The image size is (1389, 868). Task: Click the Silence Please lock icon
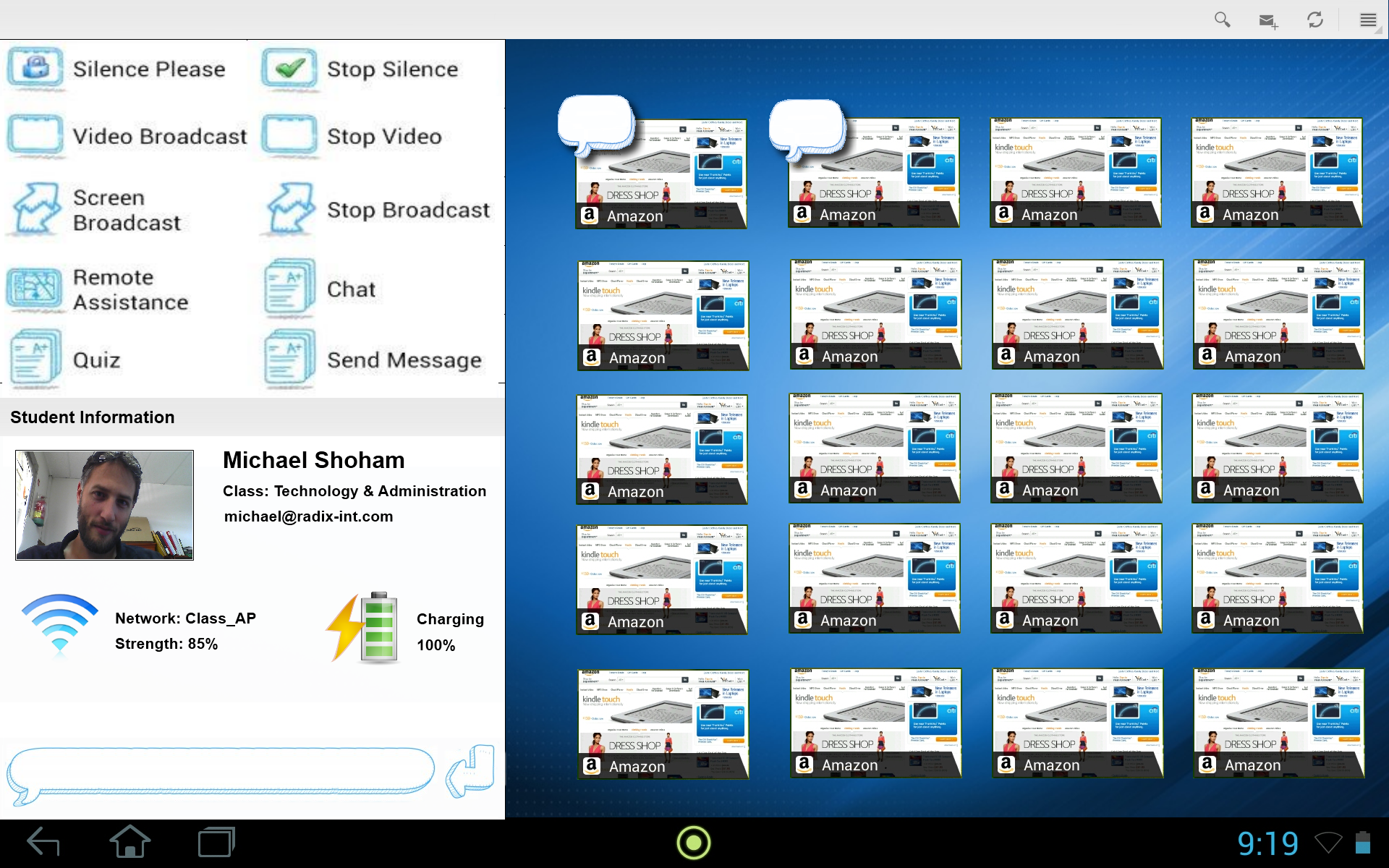point(35,69)
